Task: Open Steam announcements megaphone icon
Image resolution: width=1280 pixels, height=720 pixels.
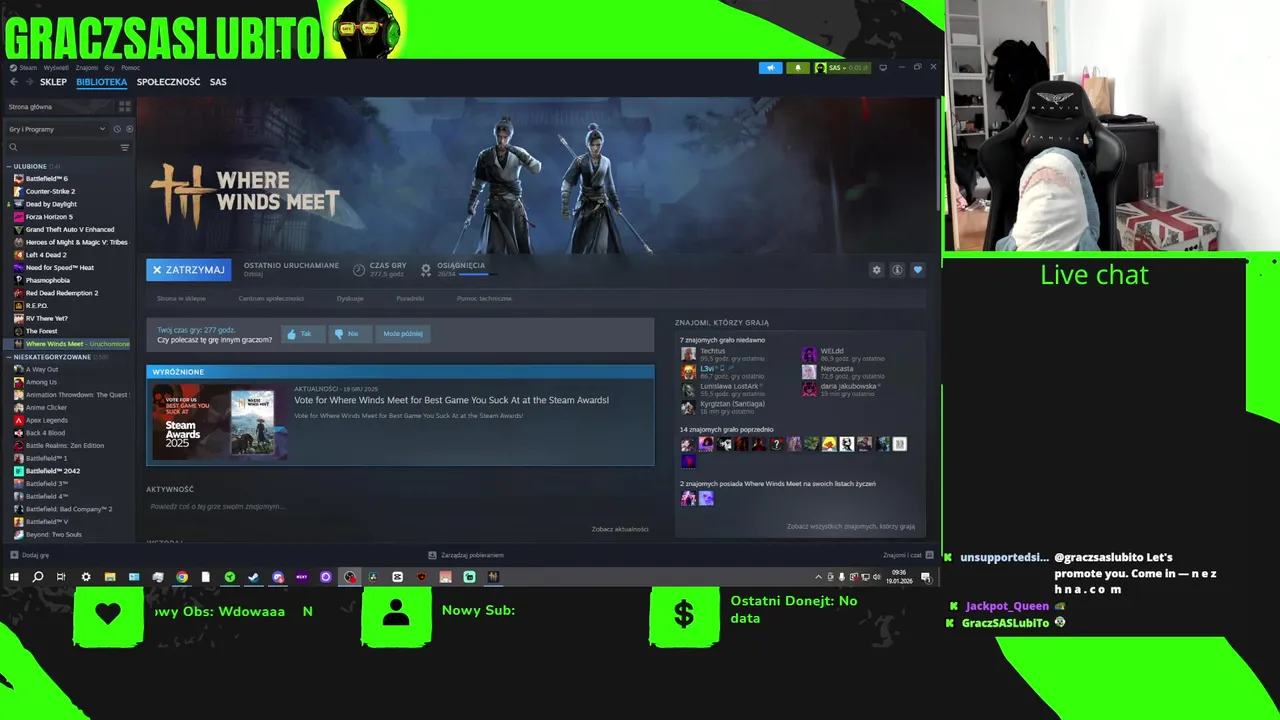Action: tap(770, 68)
